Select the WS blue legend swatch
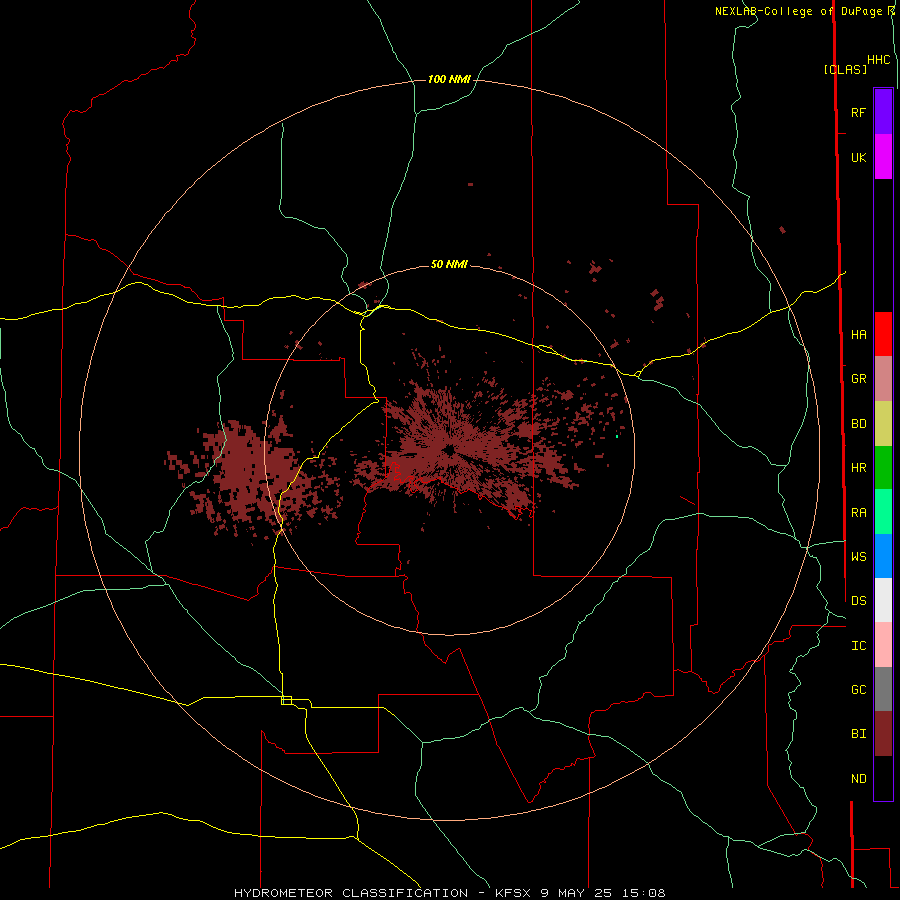The image size is (900, 900). pos(883,556)
